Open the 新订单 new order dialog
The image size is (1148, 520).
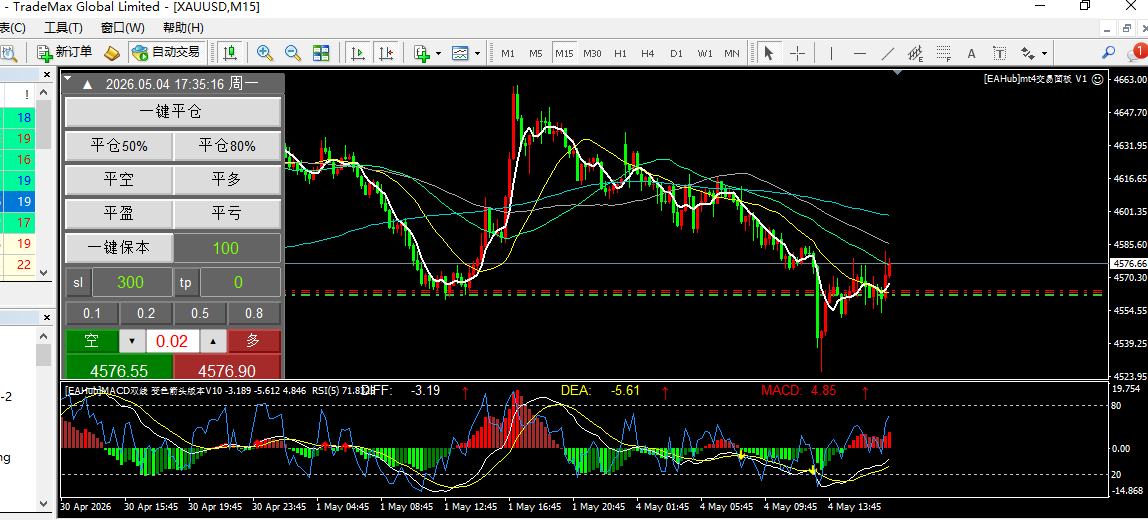pos(64,53)
